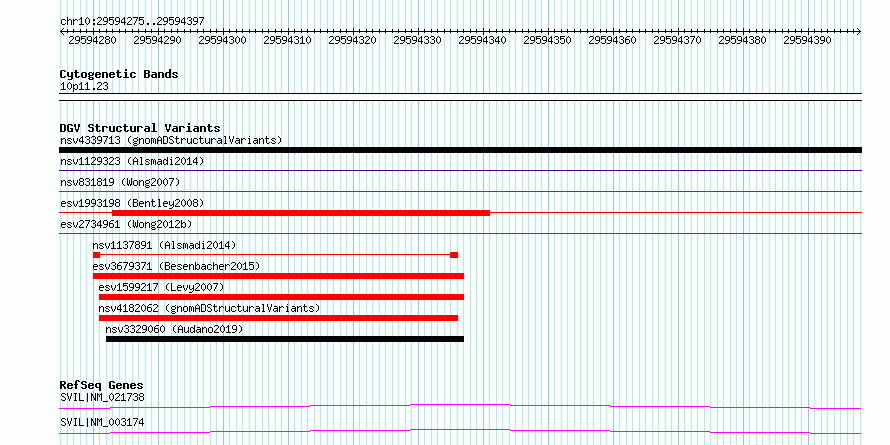
Task: Click ruler coordinate 29594370
Action: coord(677,40)
